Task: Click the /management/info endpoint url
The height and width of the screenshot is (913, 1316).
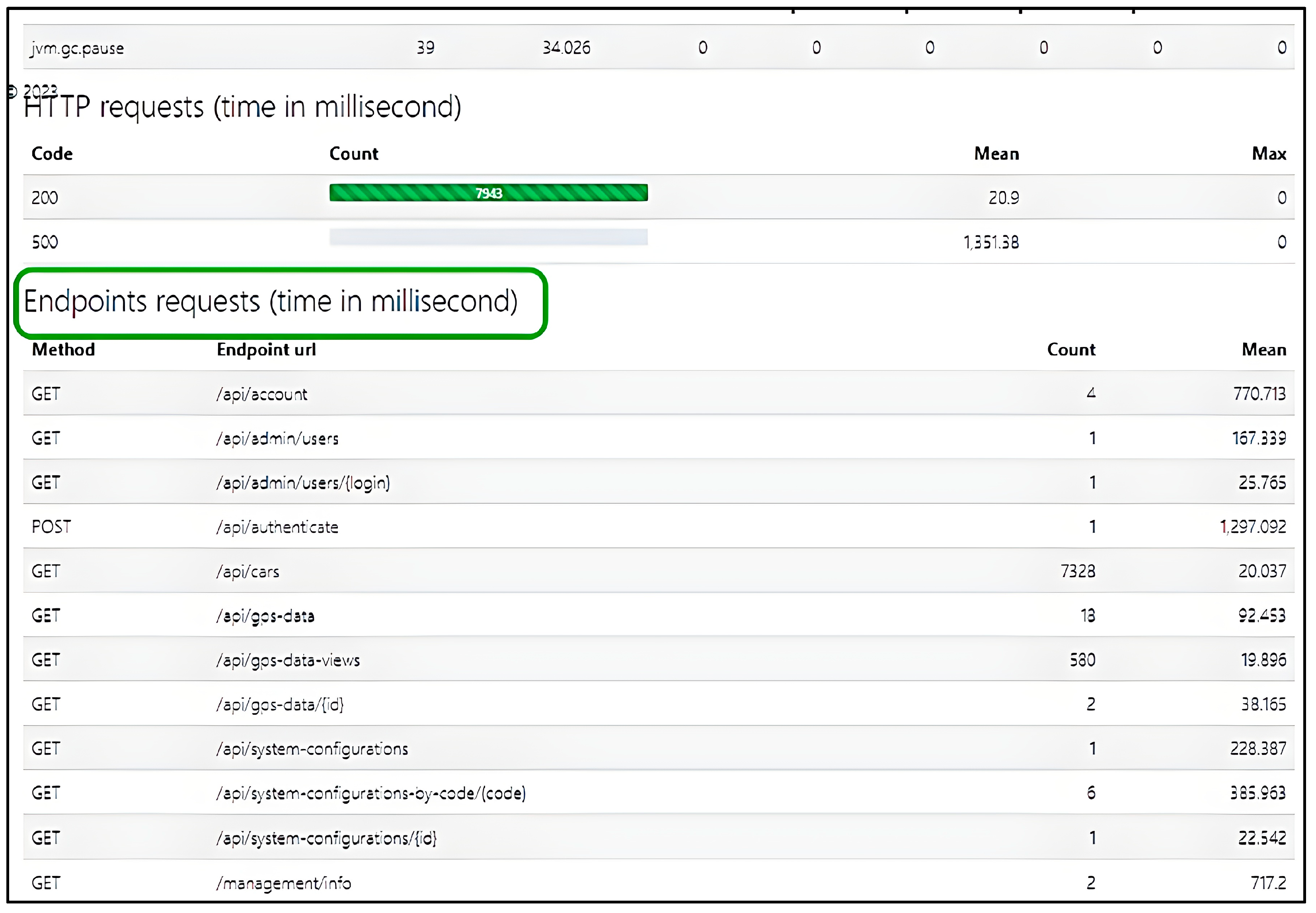Action: pyautogui.click(x=284, y=883)
